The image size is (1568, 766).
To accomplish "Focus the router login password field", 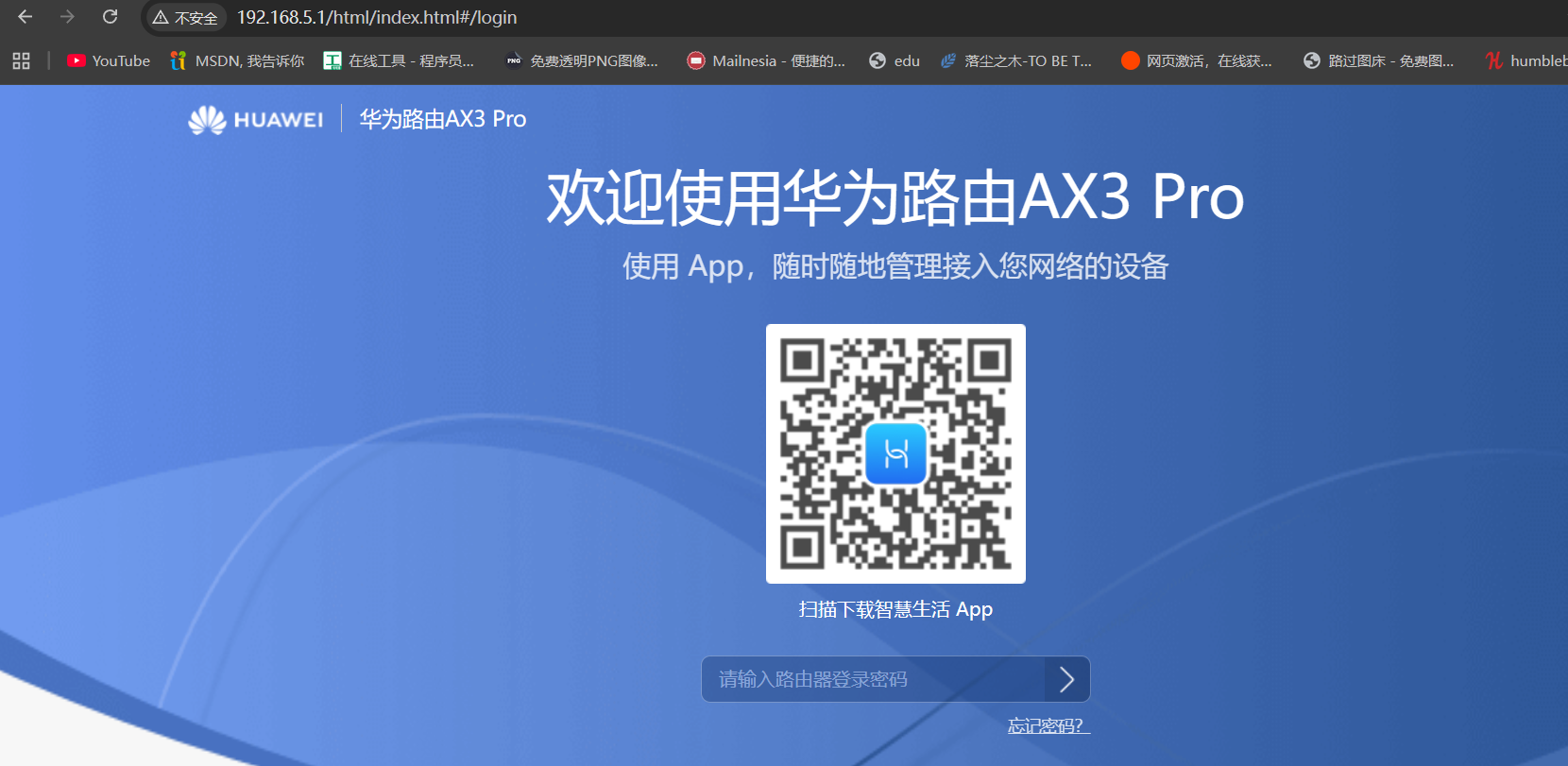I will (x=873, y=679).
